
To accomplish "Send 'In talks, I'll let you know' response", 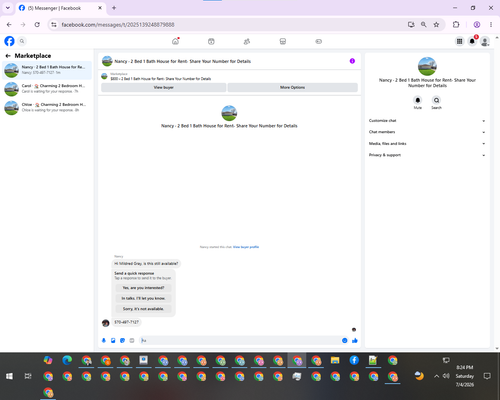I will coord(143,298).
